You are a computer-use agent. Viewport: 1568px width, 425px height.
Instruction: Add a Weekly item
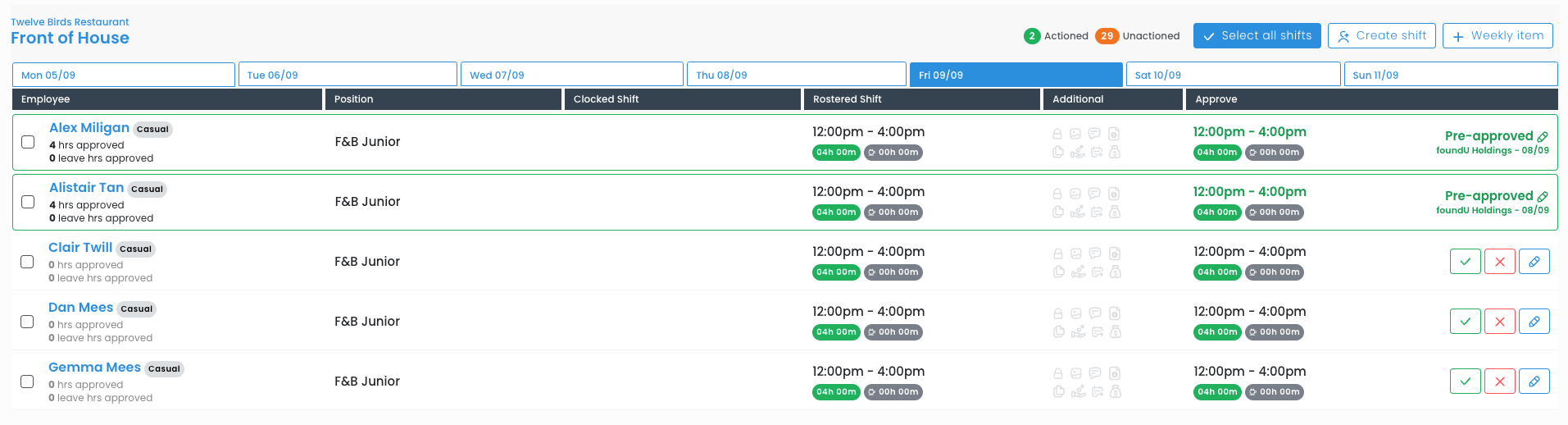(x=1497, y=36)
